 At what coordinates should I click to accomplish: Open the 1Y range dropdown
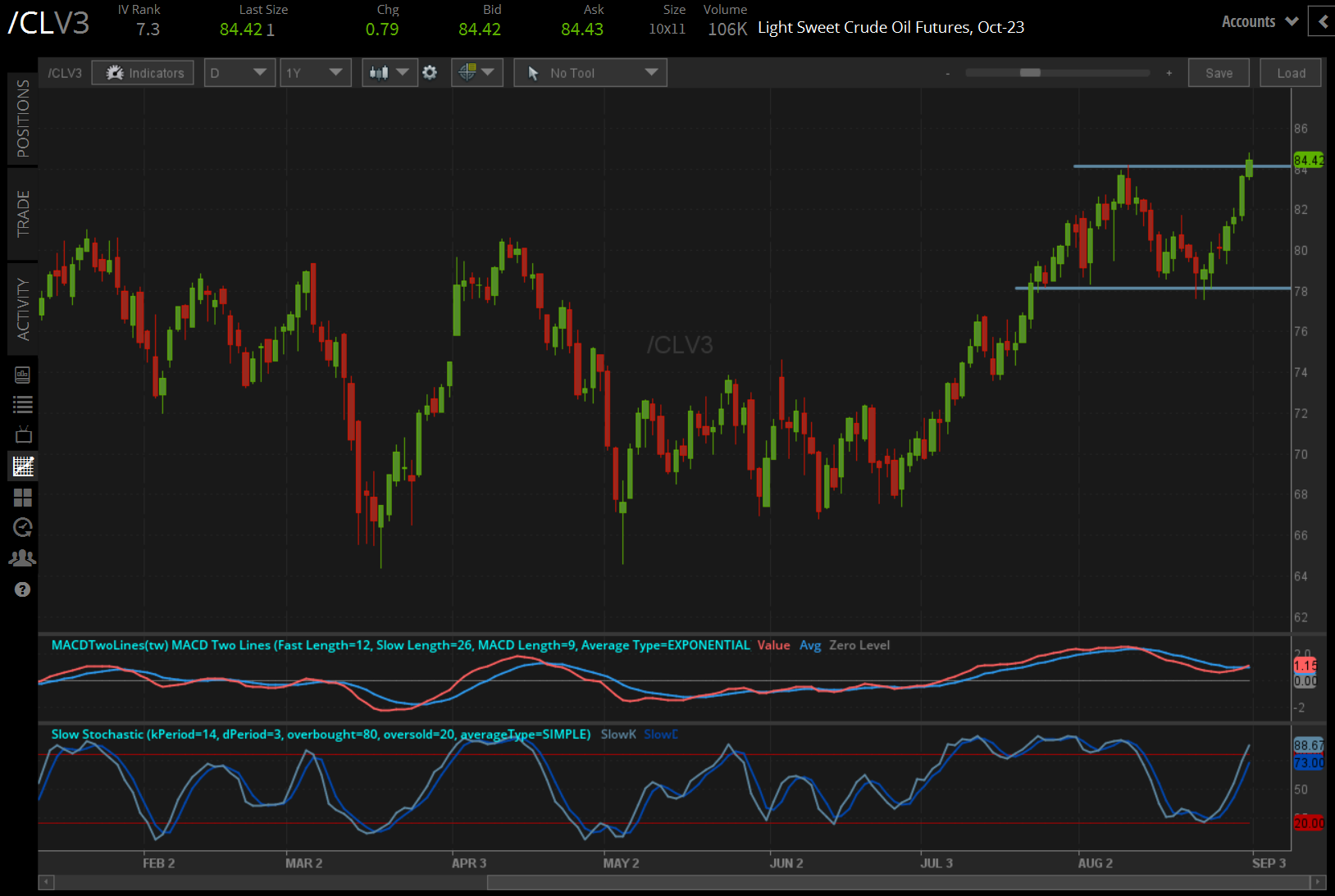click(x=315, y=73)
